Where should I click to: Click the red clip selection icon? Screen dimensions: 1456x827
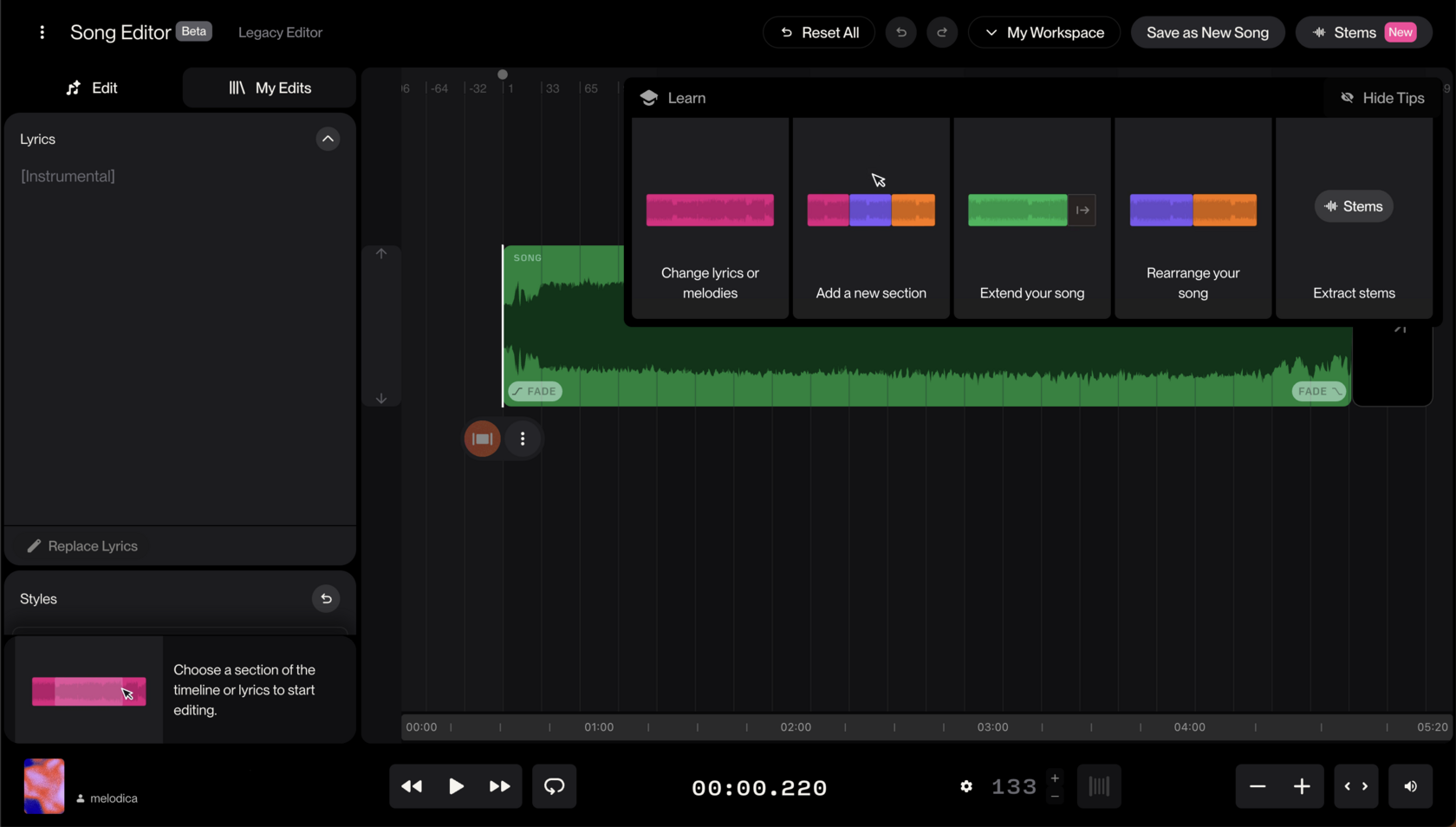[483, 439]
